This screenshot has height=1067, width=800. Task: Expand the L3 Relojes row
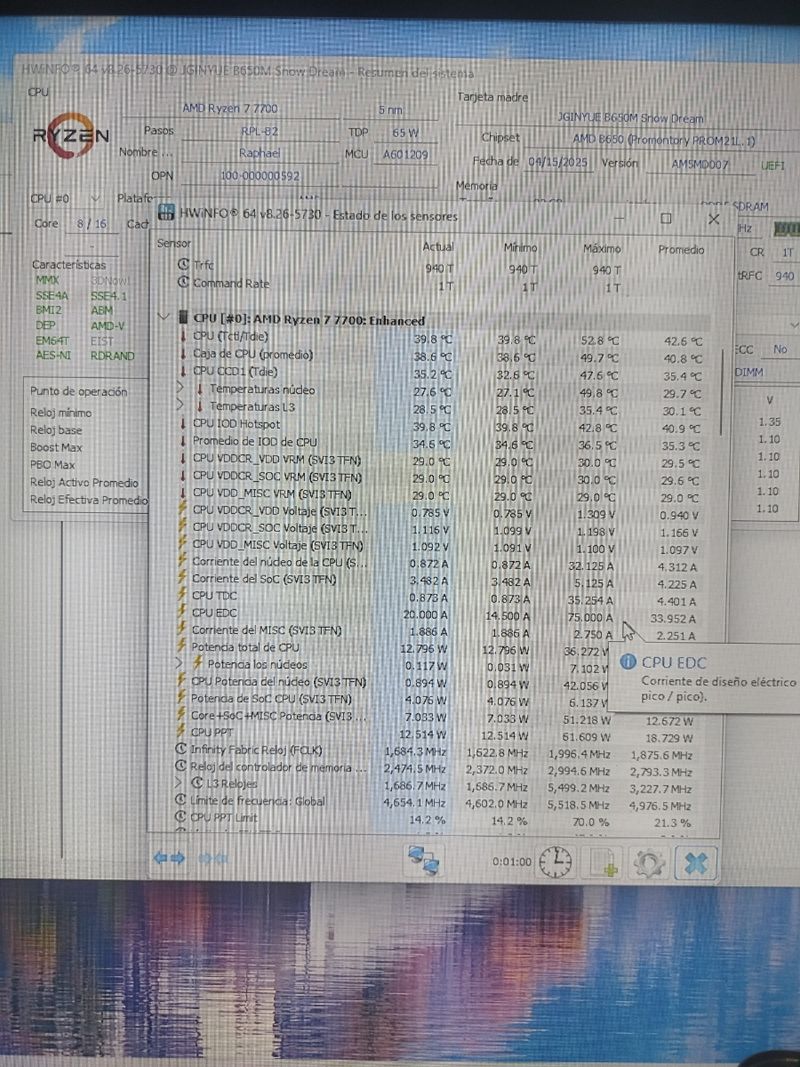(179, 783)
